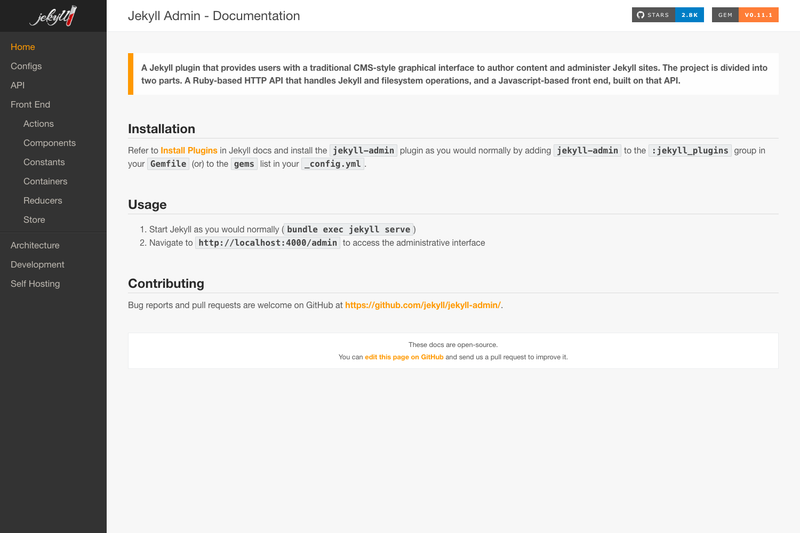Image resolution: width=800 pixels, height=533 pixels.
Task: Click the gems code snippet
Action: click(244, 164)
